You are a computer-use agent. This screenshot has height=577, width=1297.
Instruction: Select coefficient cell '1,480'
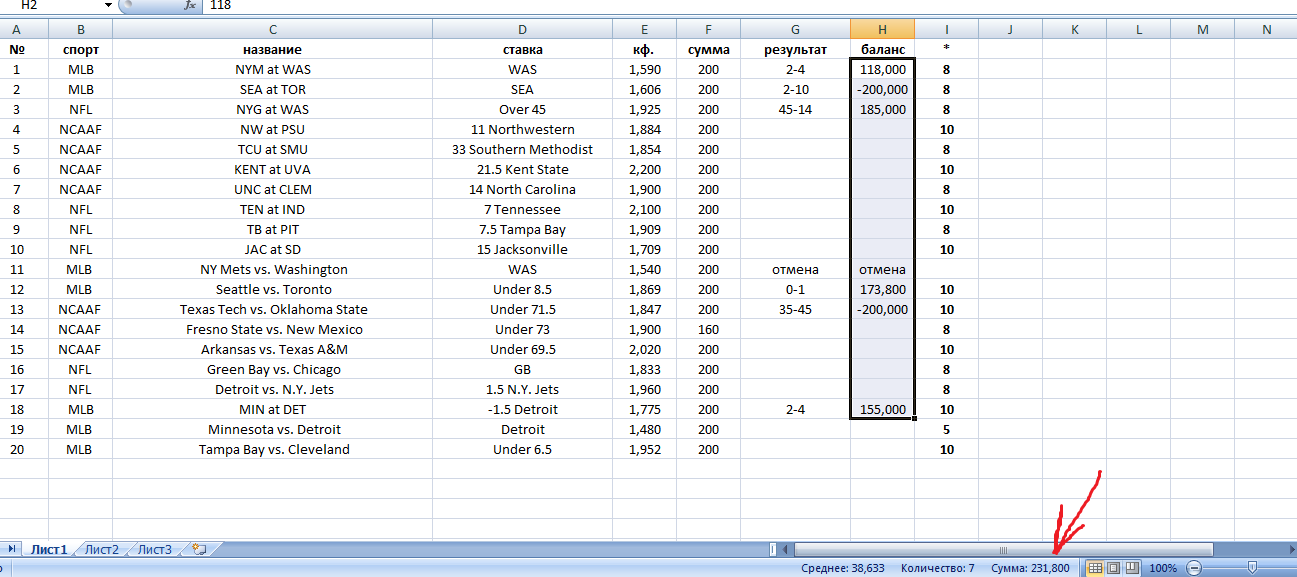(x=645, y=429)
